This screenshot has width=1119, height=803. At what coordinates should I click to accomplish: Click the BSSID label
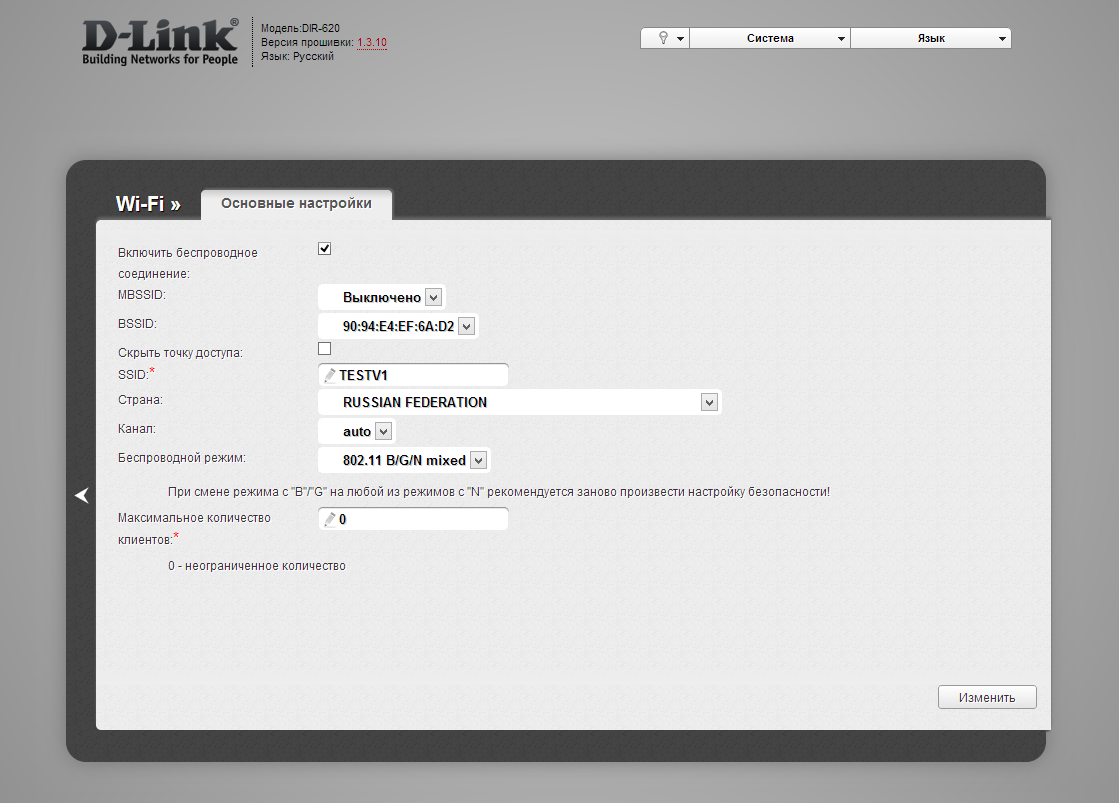tap(137, 324)
